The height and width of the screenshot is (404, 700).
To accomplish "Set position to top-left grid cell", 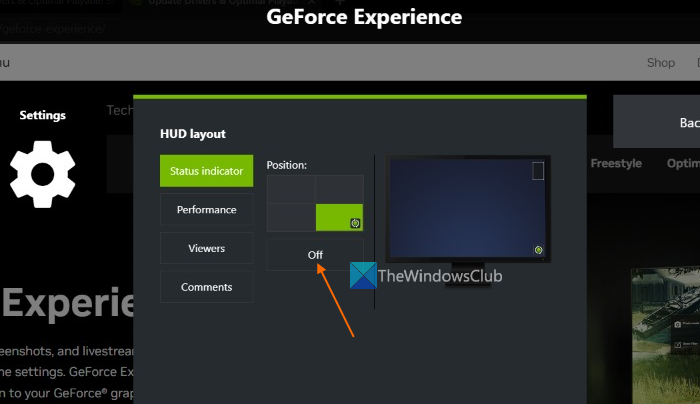I will point(291,189).
